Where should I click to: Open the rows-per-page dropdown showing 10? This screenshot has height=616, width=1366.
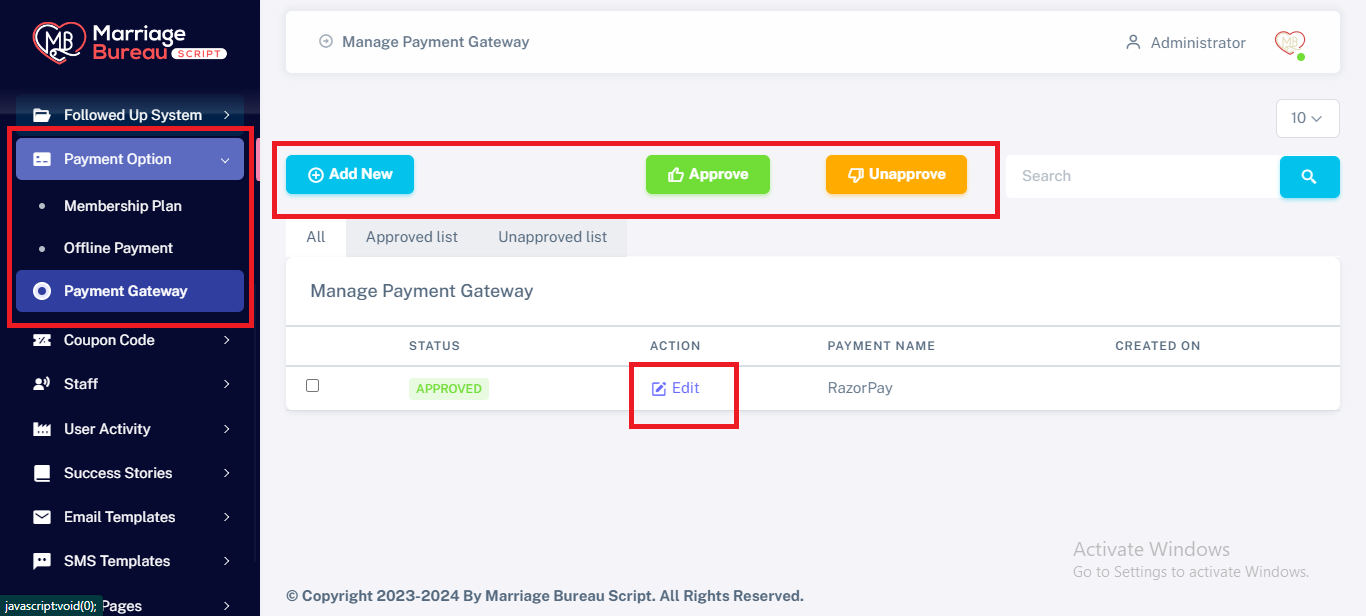pos(1308,118)
